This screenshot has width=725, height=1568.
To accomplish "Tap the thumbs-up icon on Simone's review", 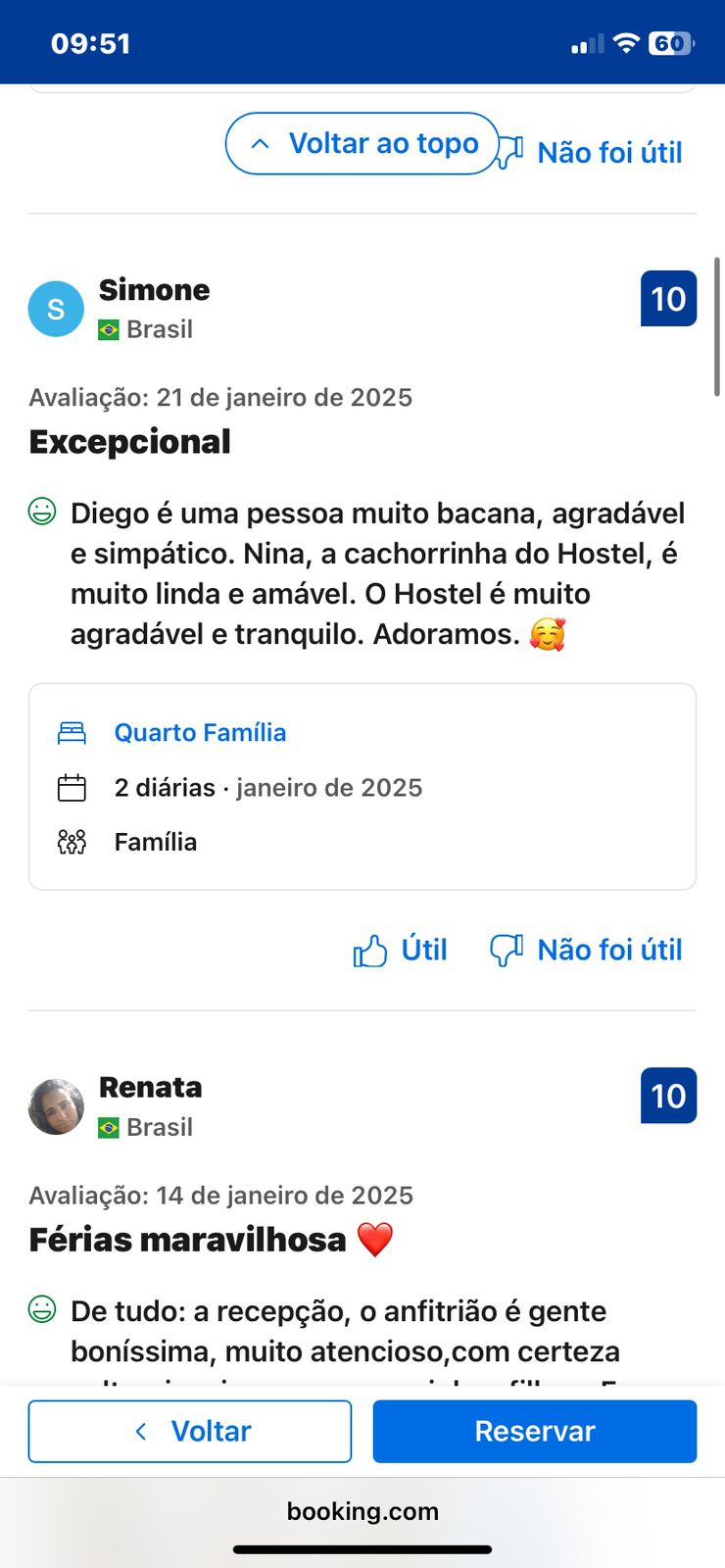I will (x=369, y=951).
